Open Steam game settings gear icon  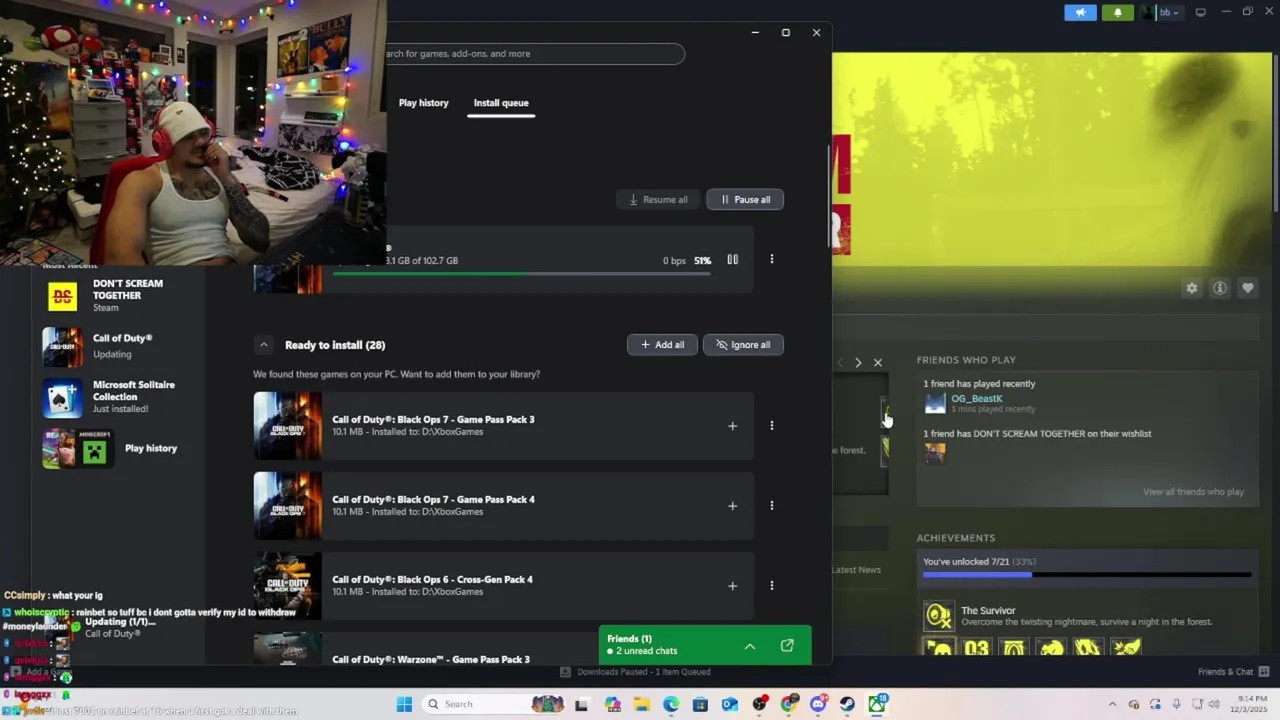point(1191,288)
